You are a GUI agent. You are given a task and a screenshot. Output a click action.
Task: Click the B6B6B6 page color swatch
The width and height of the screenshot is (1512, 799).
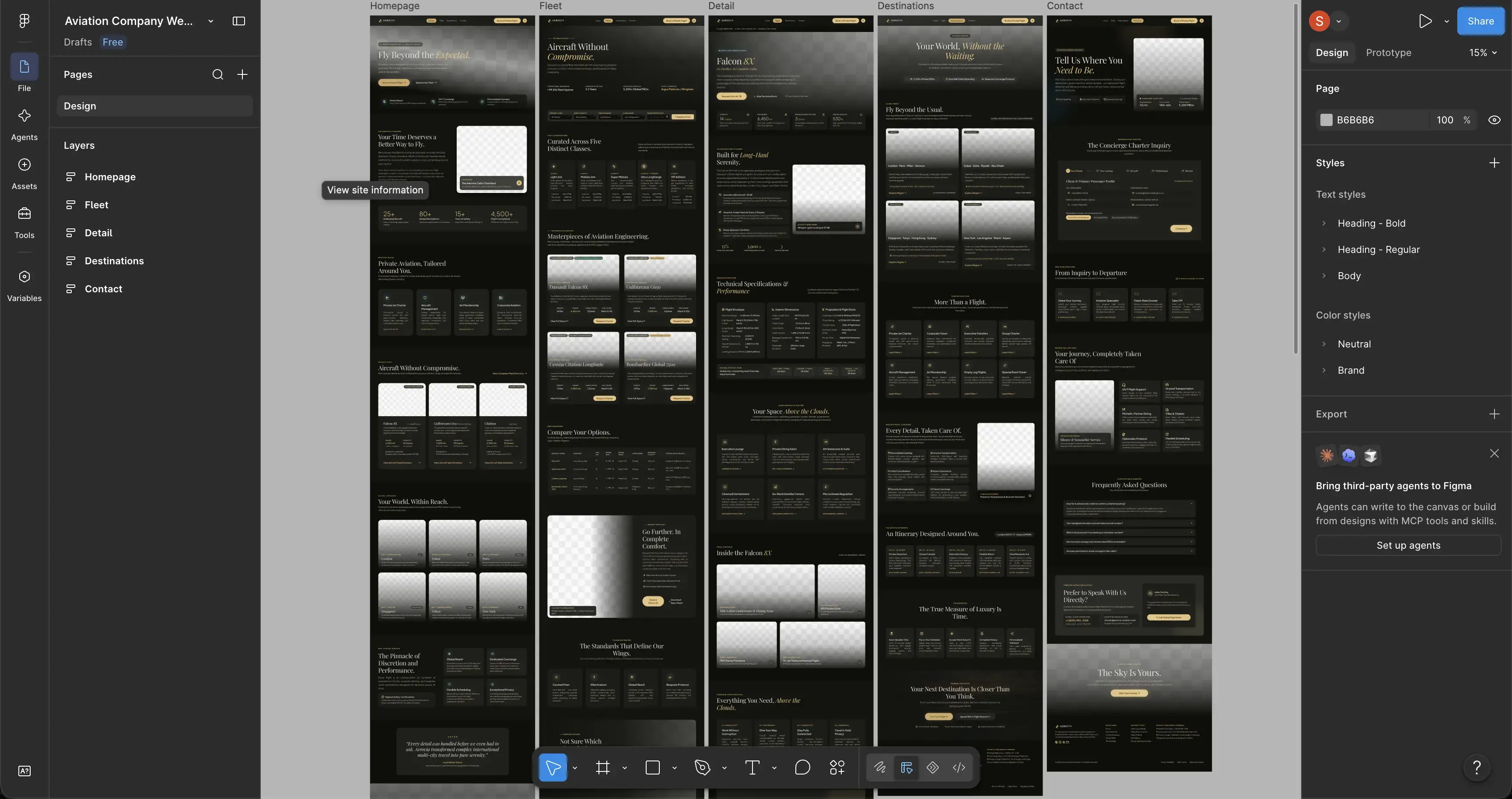pos(1326,120)
